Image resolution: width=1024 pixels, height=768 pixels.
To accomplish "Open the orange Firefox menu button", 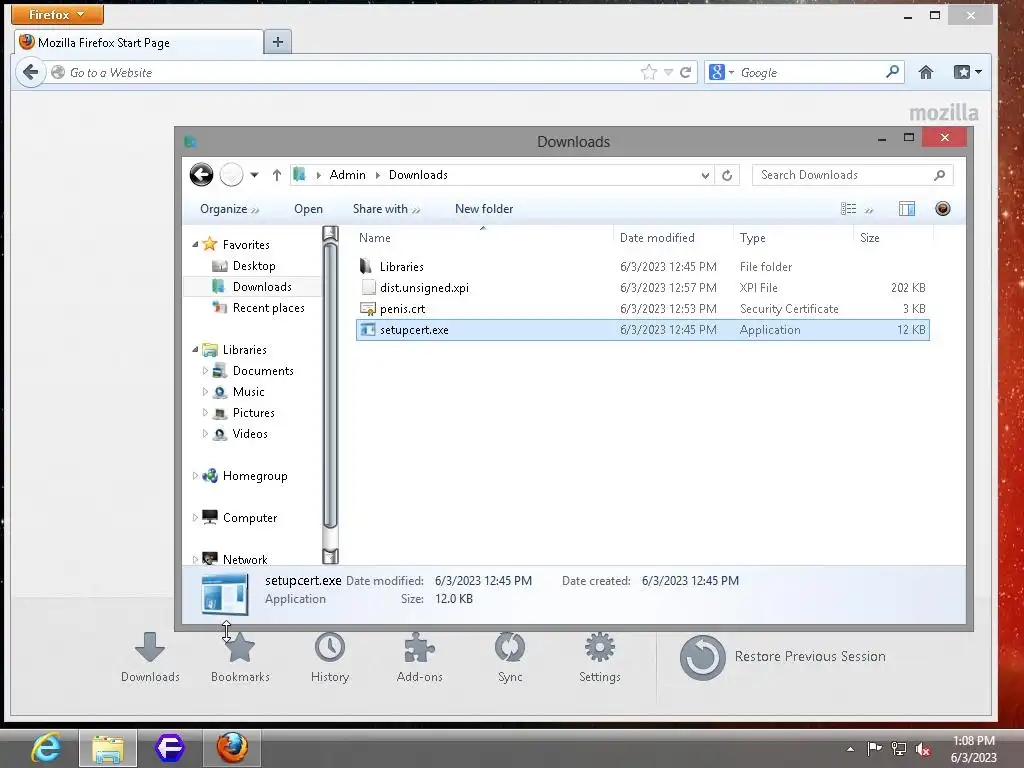I will click(x=57, y=14).
